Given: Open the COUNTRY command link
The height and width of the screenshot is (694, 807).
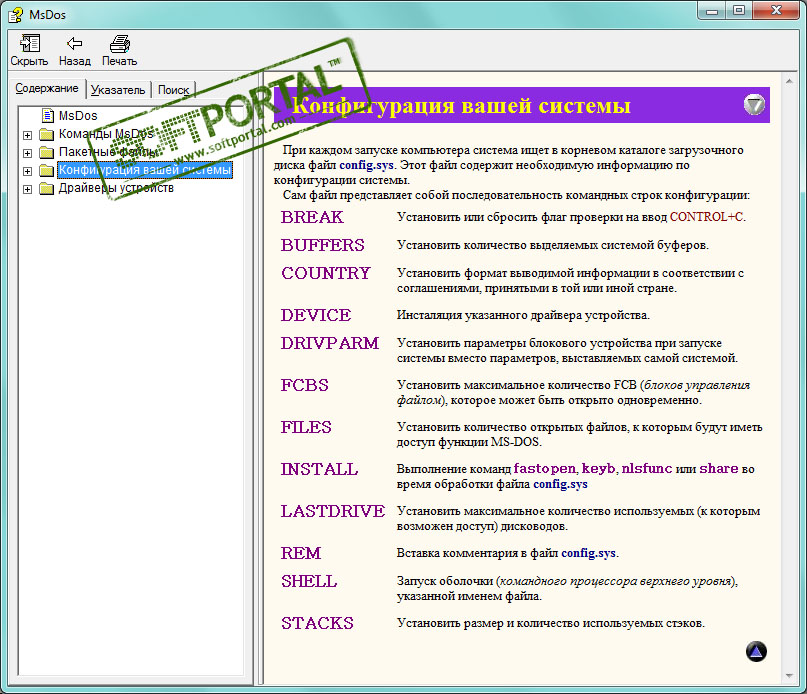Looking at the screenshot, I should click(326, 273).
